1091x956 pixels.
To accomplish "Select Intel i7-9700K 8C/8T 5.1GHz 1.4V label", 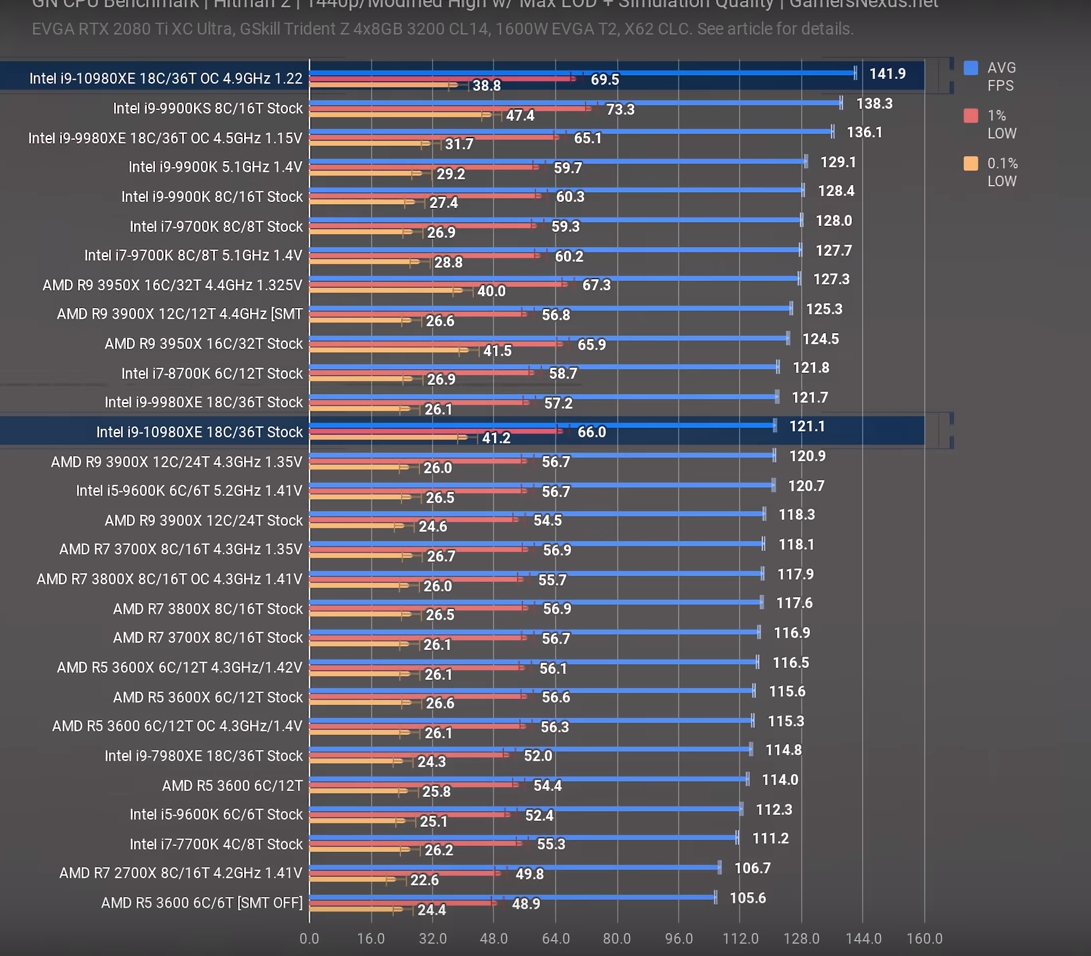I will 193,255.
